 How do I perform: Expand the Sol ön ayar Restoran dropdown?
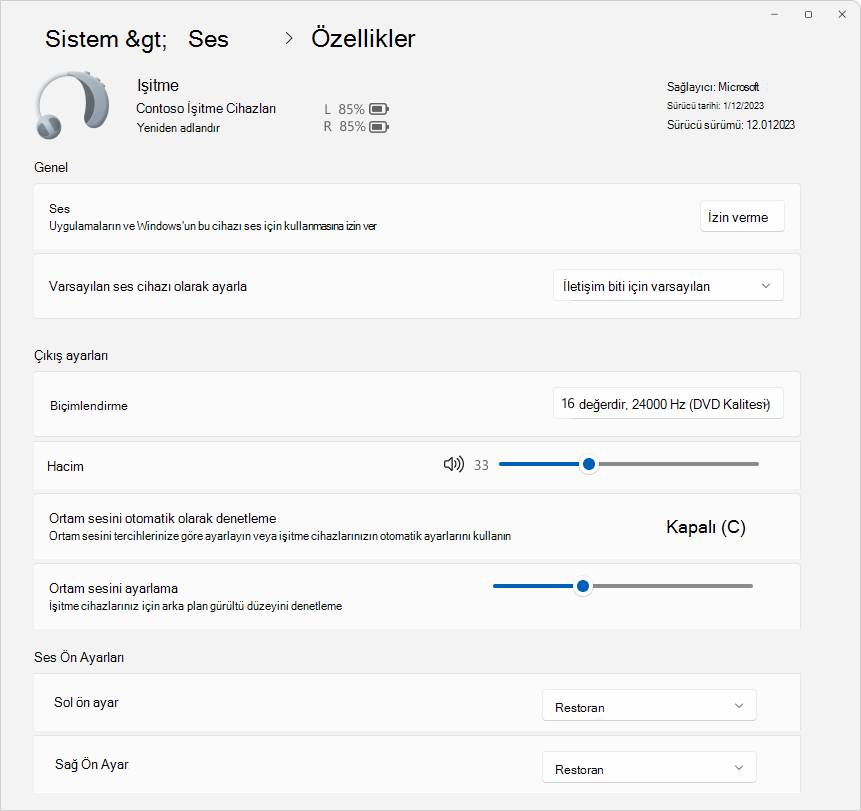(649, 706)
